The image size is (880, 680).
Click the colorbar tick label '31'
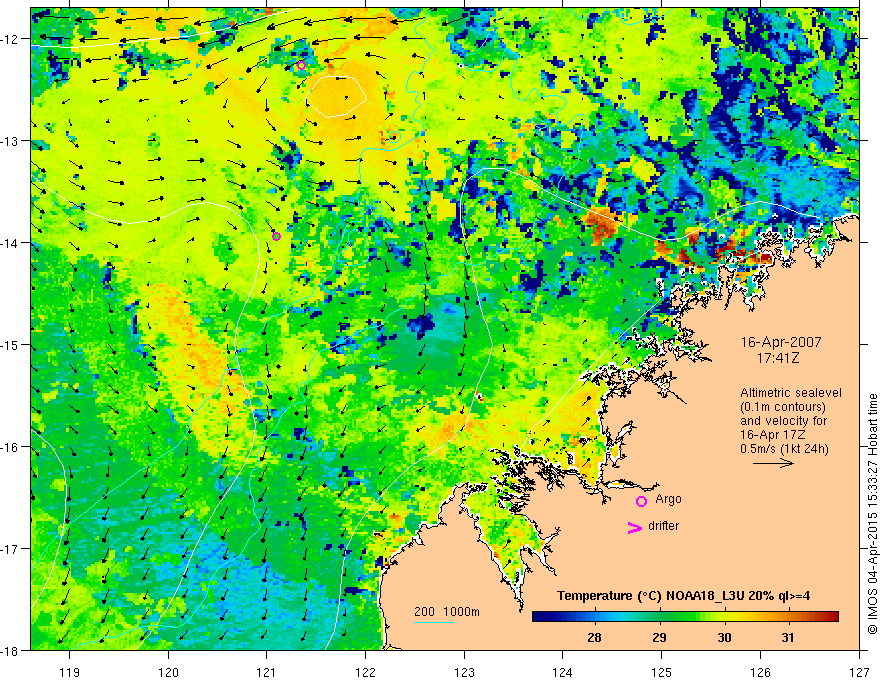pos(788,637)
